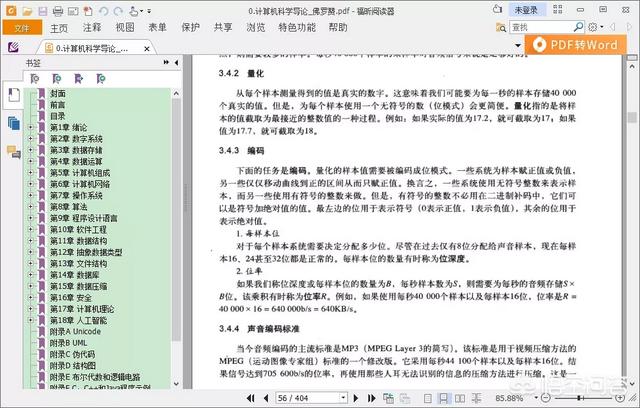Click the first bookmark toolbar icon
Image resolution: width=640 pixels, height=408 pixels.
[x=35, y=78]
